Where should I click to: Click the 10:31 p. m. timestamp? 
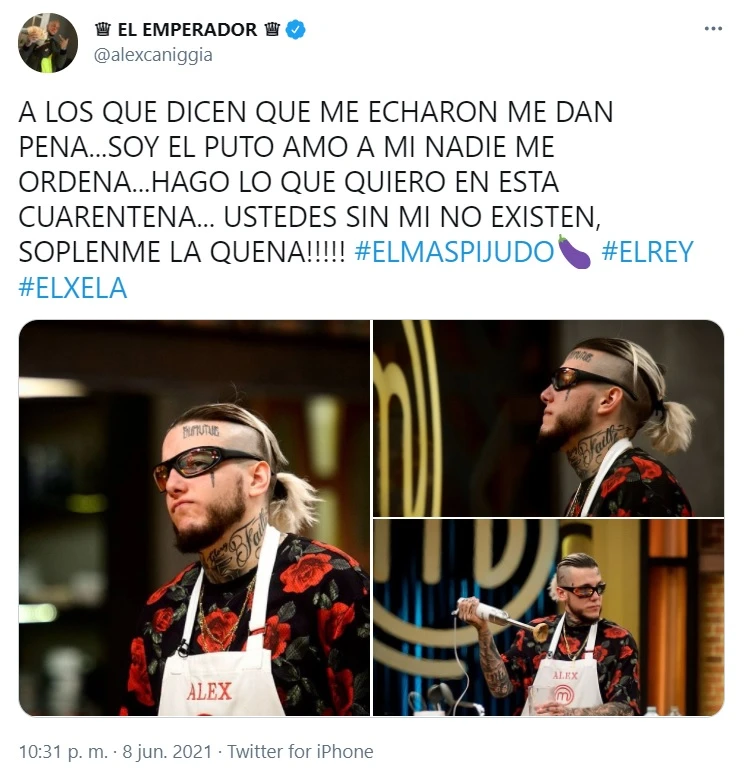coord(63,751)
